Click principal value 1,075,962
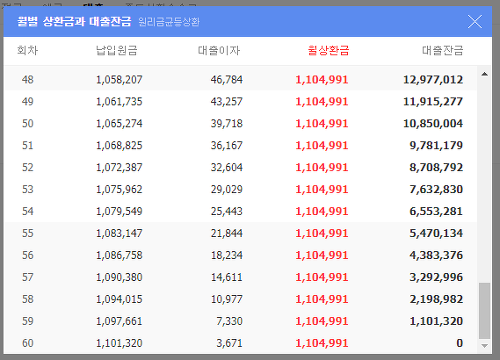The width and height of the screenshot is (500, 360). (119, 189)
